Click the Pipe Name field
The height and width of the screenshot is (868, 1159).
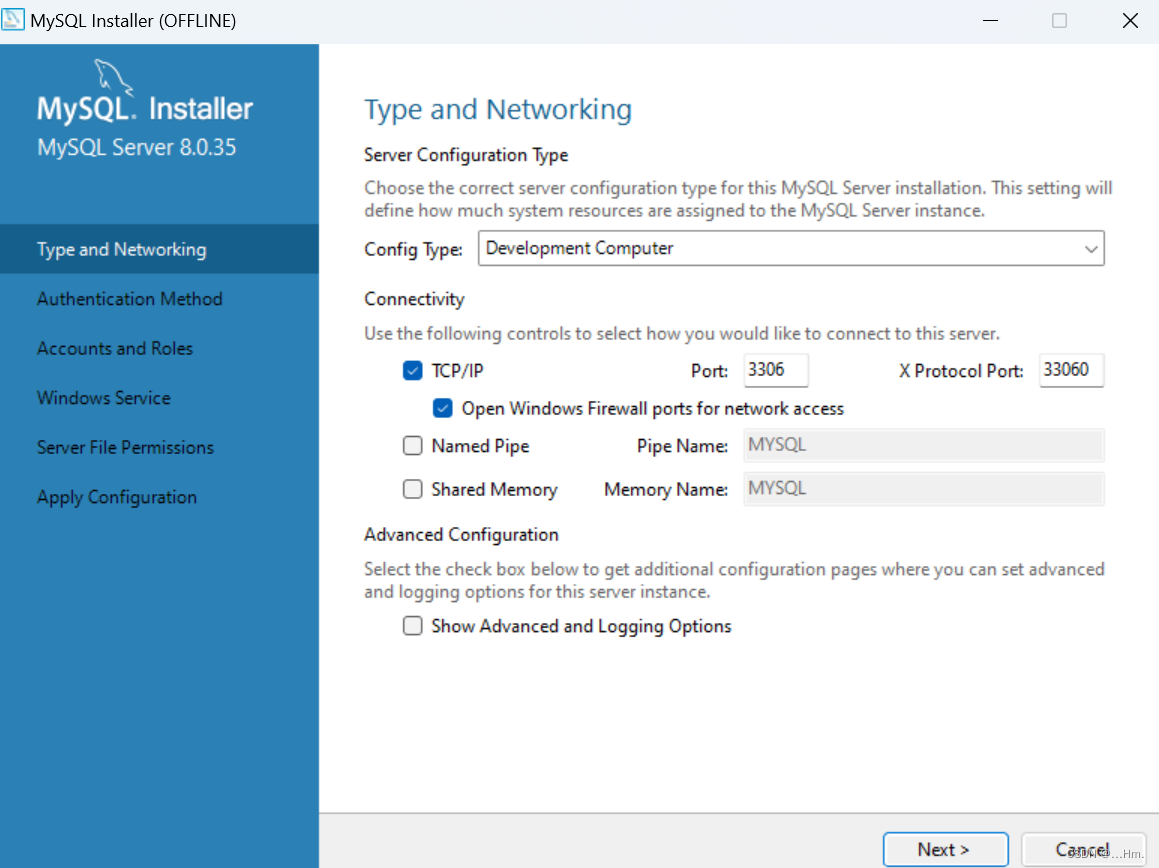point(922,444)
